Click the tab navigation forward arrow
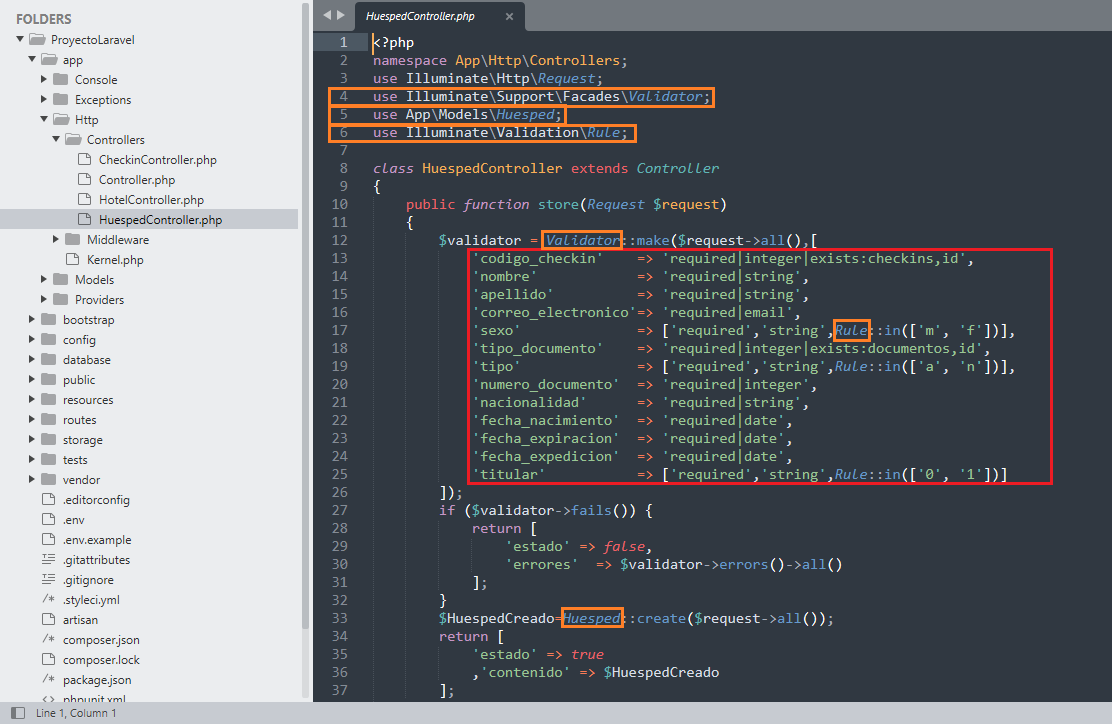 (x=342, y=16)
